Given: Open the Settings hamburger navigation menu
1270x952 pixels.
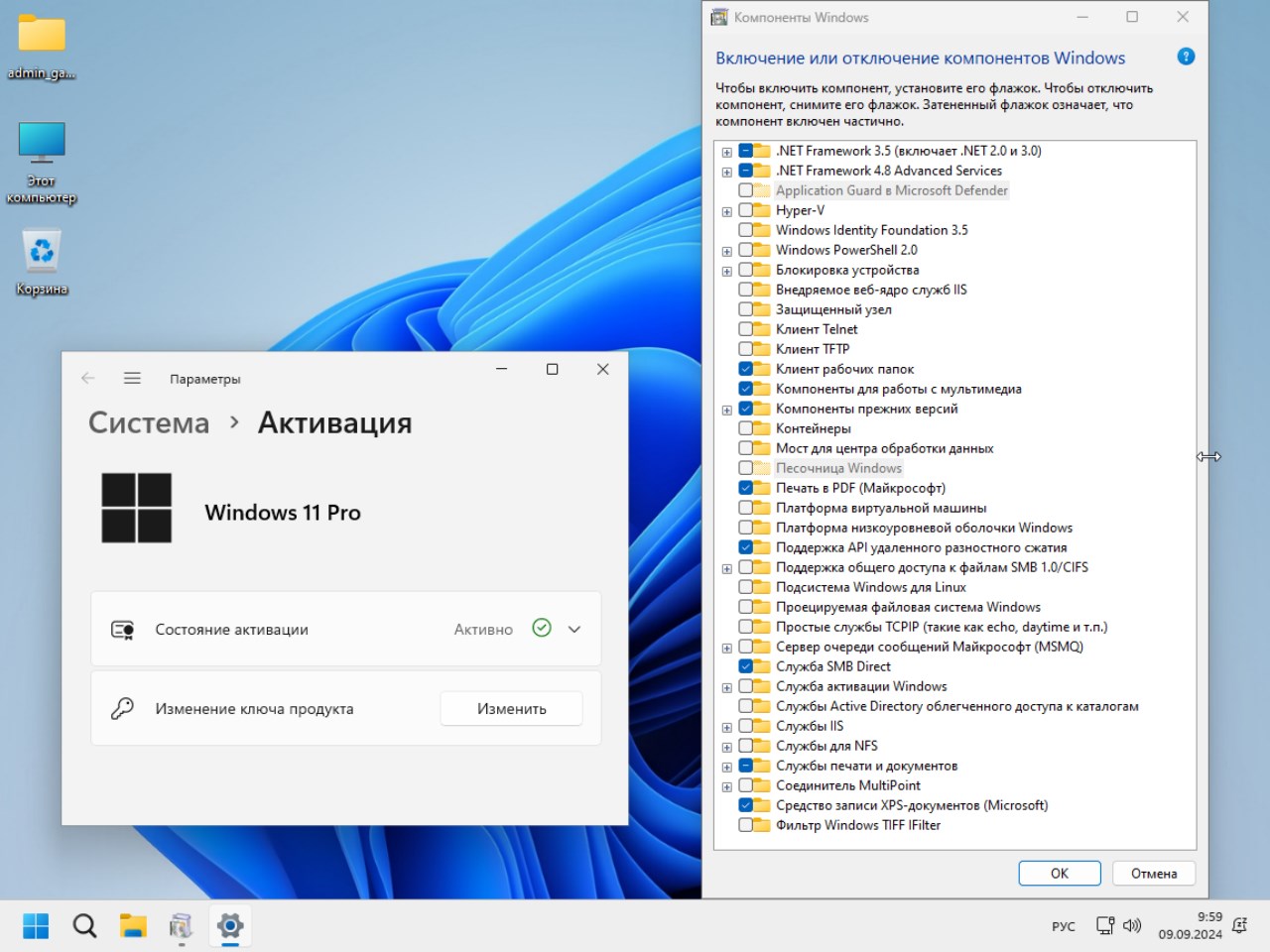Looking at the screenshot, I should tap(132, 378).
